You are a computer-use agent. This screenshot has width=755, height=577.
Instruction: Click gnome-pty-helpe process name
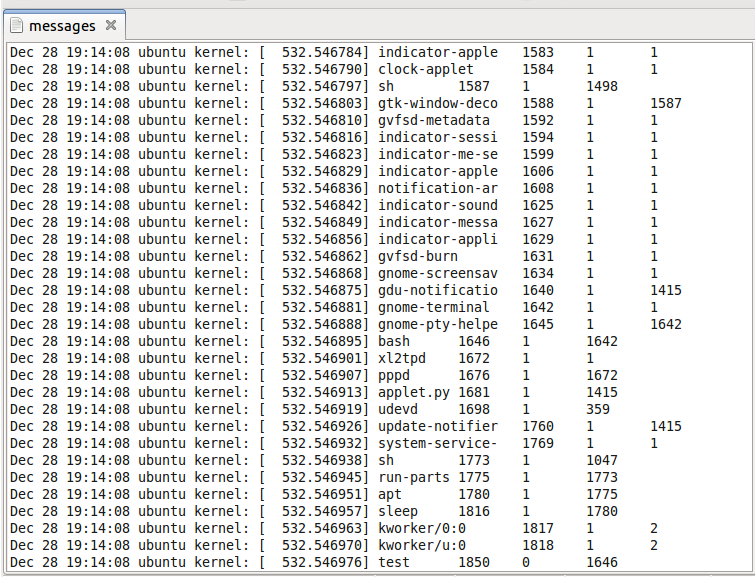point(438,325)
